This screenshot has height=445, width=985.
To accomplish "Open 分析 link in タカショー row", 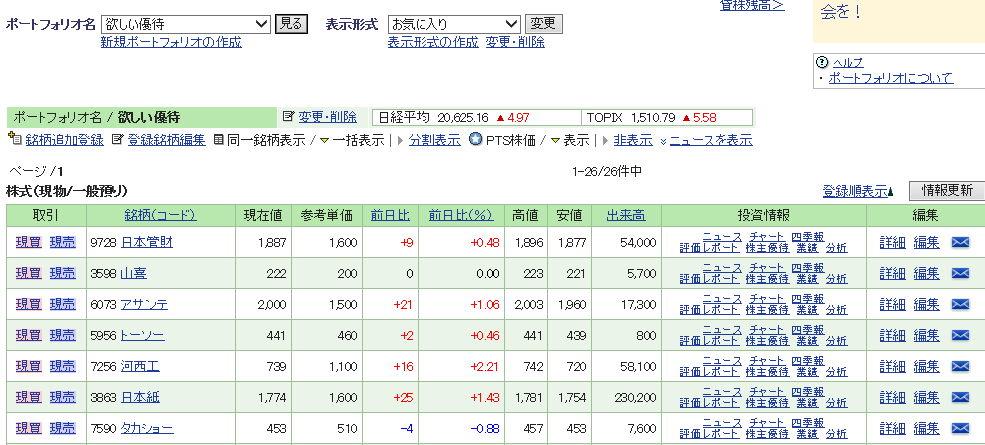I will [x=836, y=434].
